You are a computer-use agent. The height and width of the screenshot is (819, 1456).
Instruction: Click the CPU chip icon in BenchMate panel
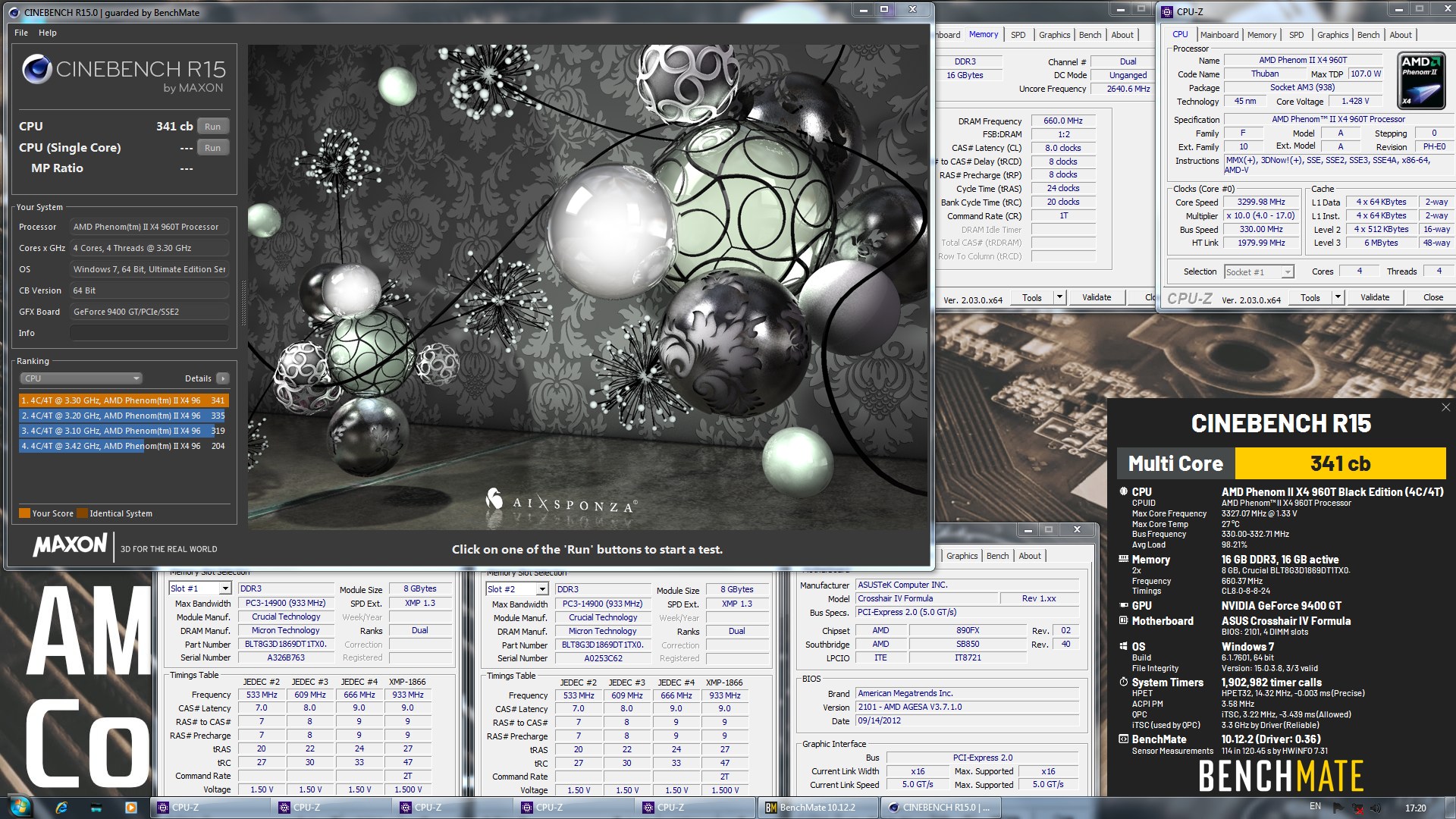pos(1123,491)
